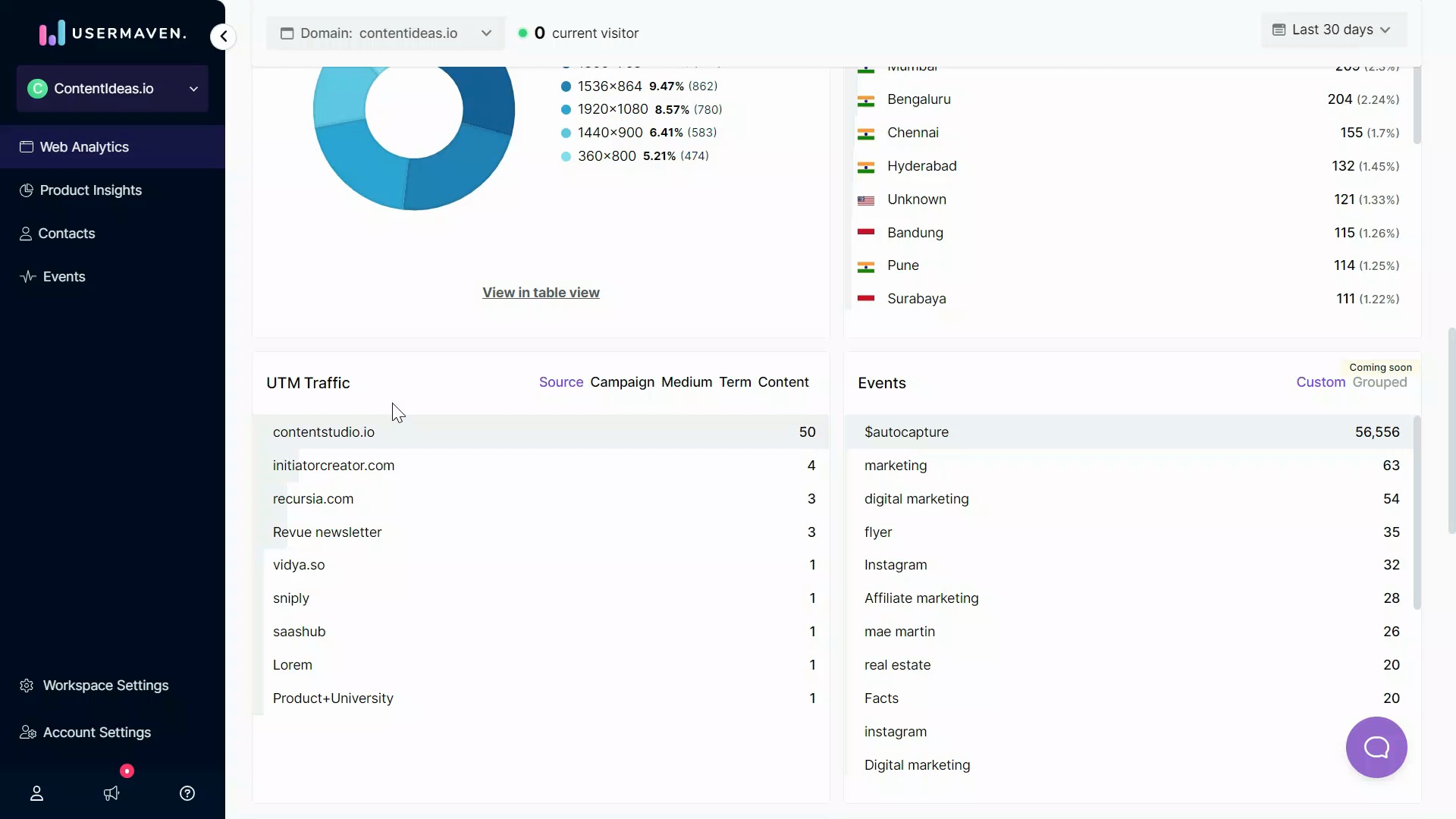The image size is (1456, 819).
Task: Click the announcements megaphone icon
Action: point(111,793)
